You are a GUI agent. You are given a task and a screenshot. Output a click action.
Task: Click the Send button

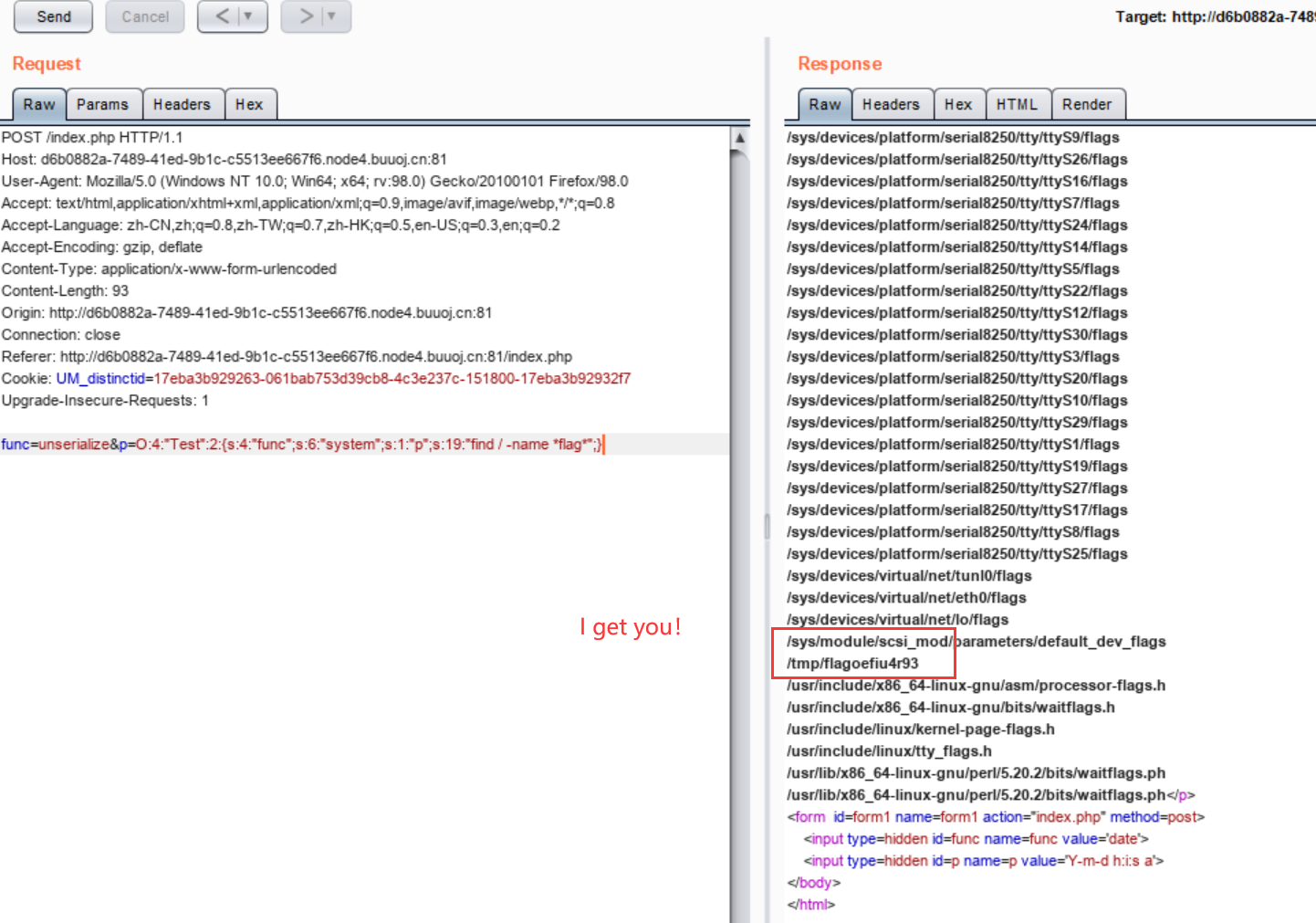[x=52, y=16]
